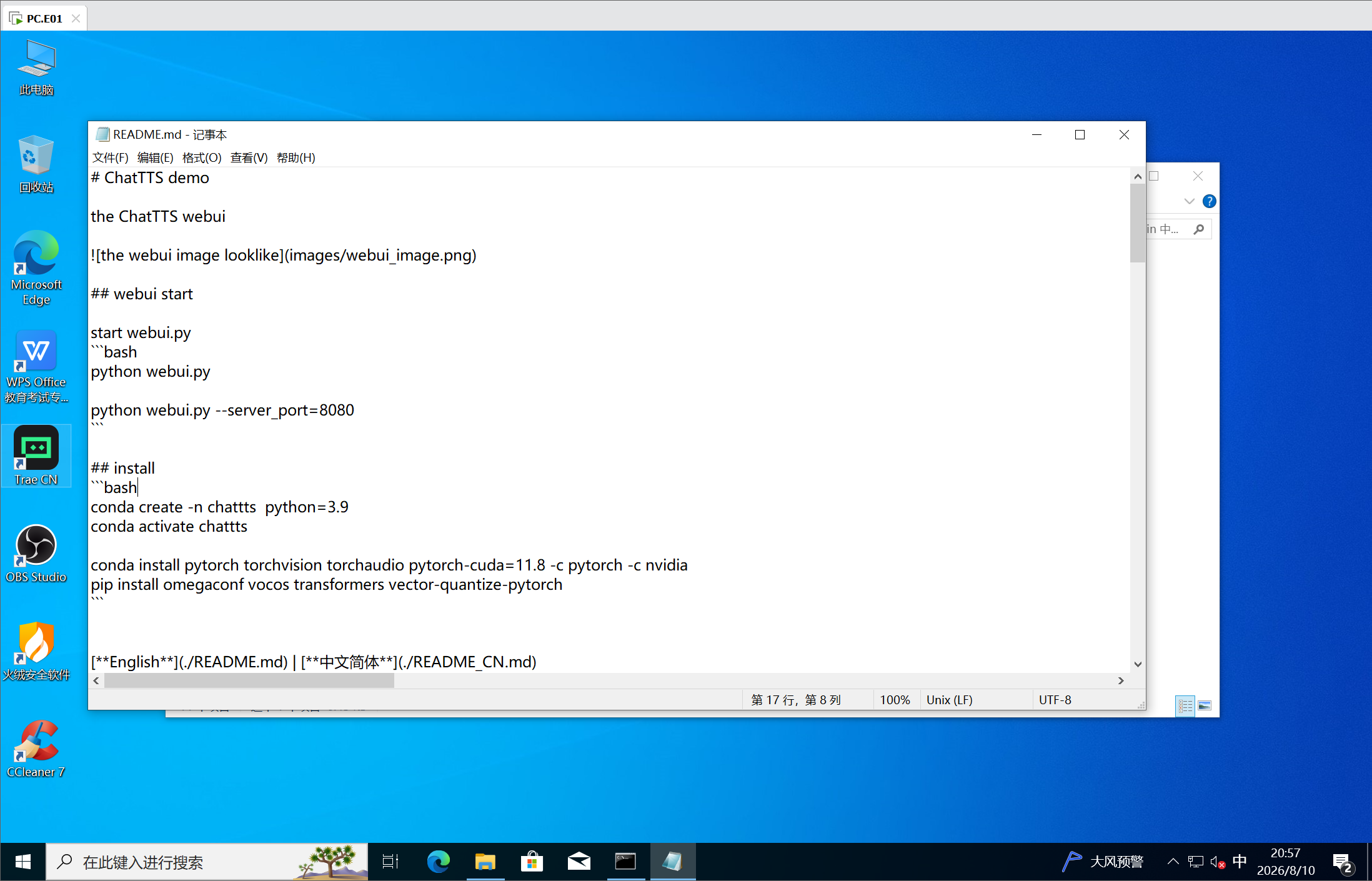1372x881 pixels.
Task: Open the 查看(V) menu
Action: [x=249, y=157]
